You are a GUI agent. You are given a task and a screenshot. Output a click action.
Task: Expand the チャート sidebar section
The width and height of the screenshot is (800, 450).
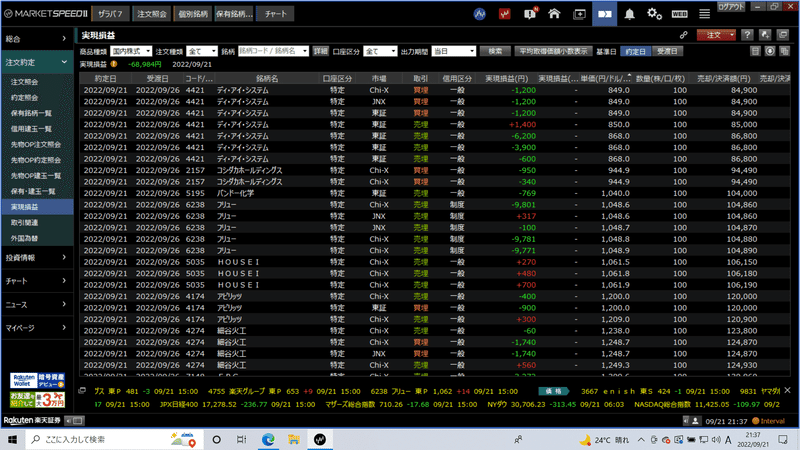[x=37, y=281]
